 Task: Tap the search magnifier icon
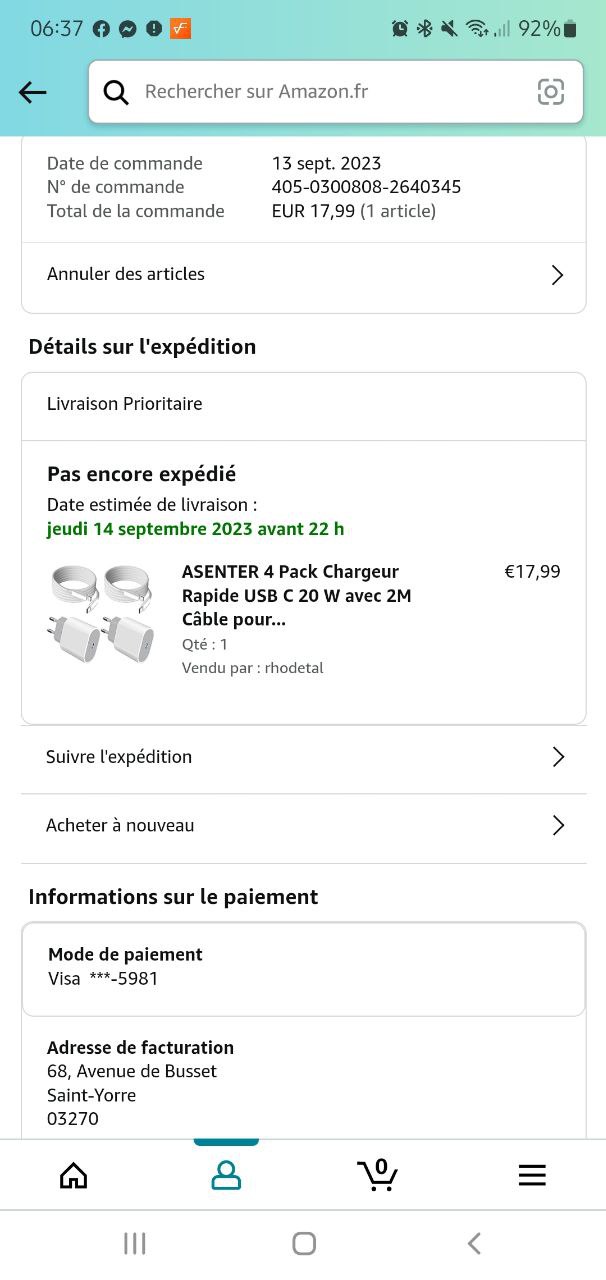pyautogui.click(x=116, y=93)
